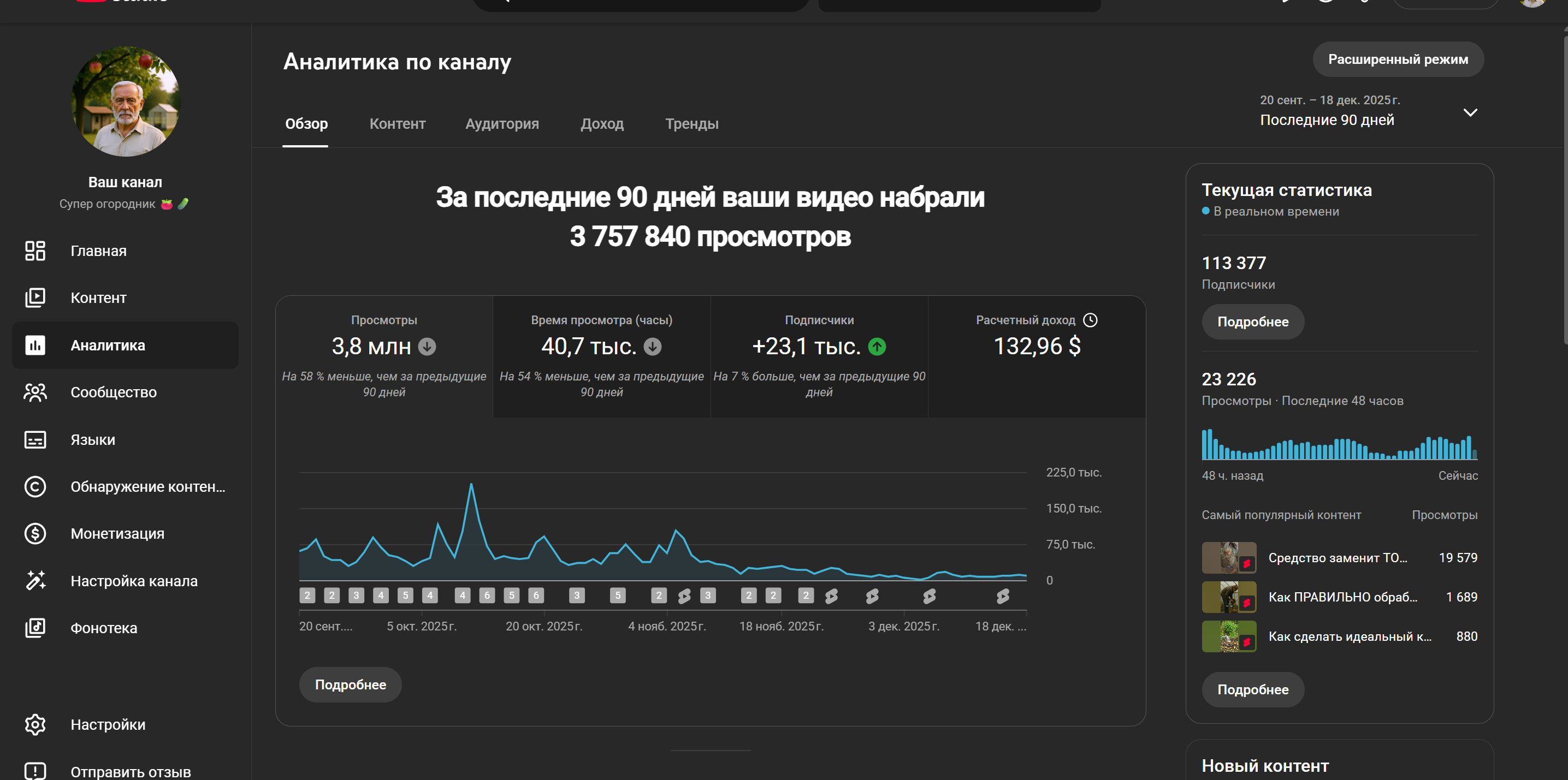Open Главная dashboard icon in sidebar
Screen dimensions: 1568x780
point(35,251)
